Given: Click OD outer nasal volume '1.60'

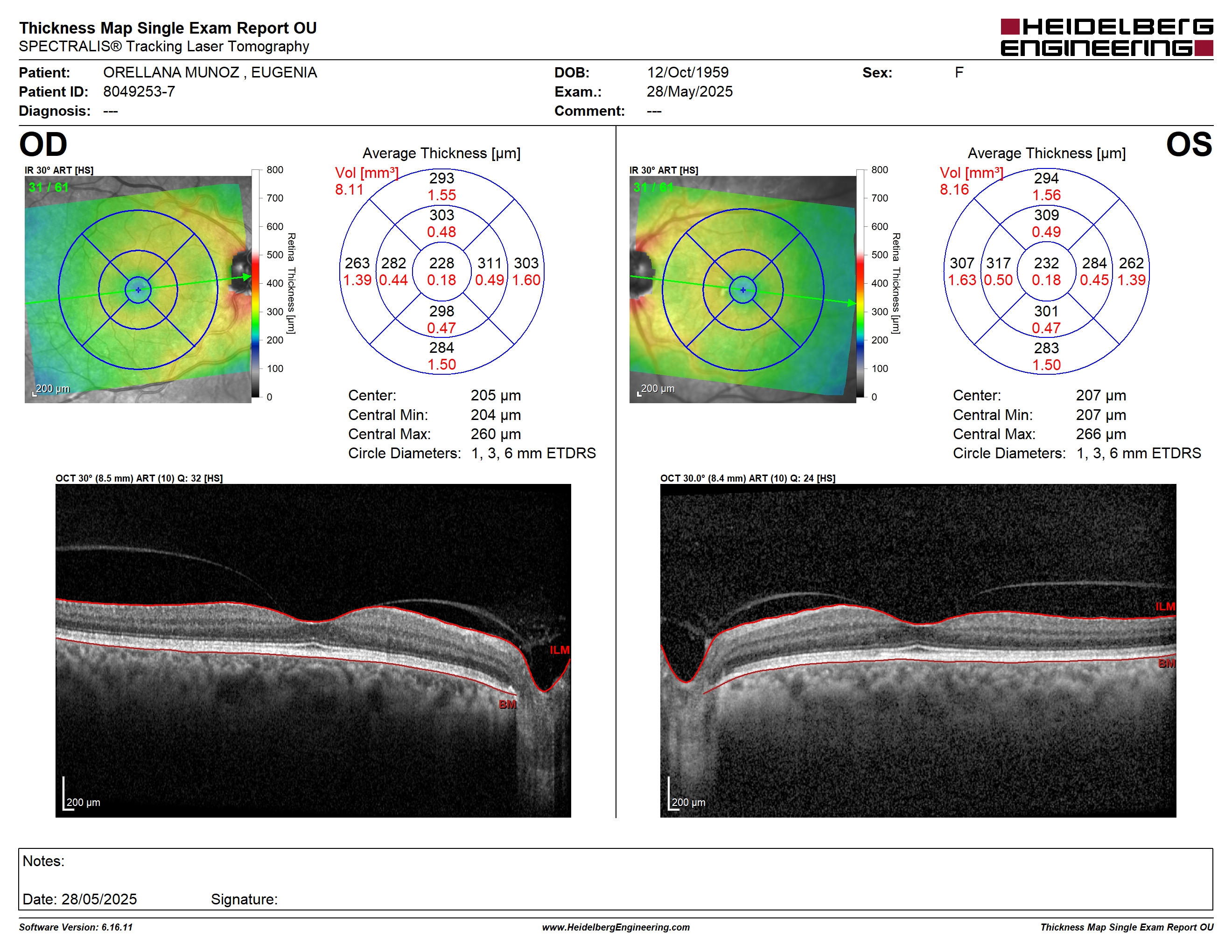Looking at the screenshot, I should coord(526,280).
